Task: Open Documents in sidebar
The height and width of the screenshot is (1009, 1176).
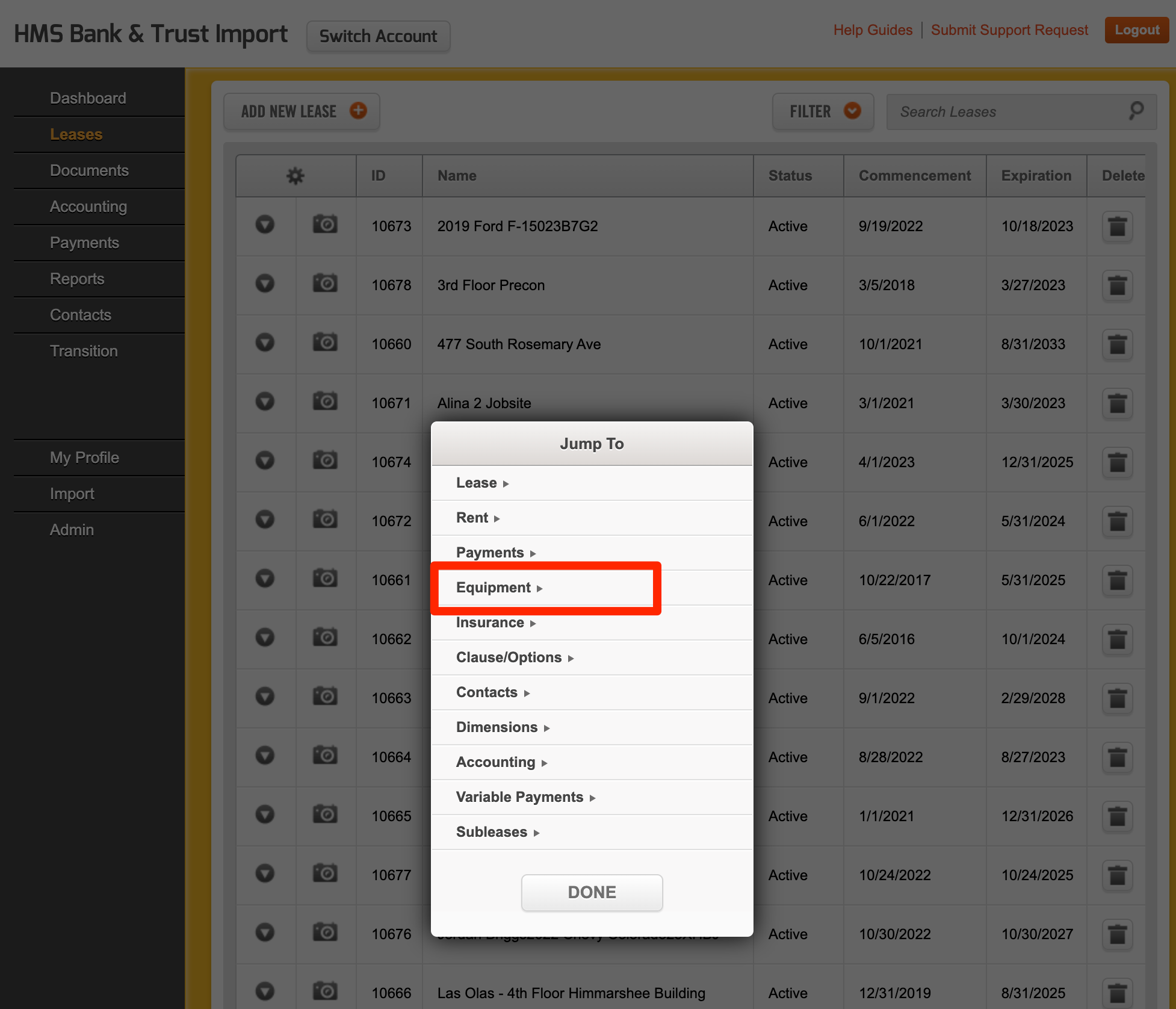Action: coord(89,170)
